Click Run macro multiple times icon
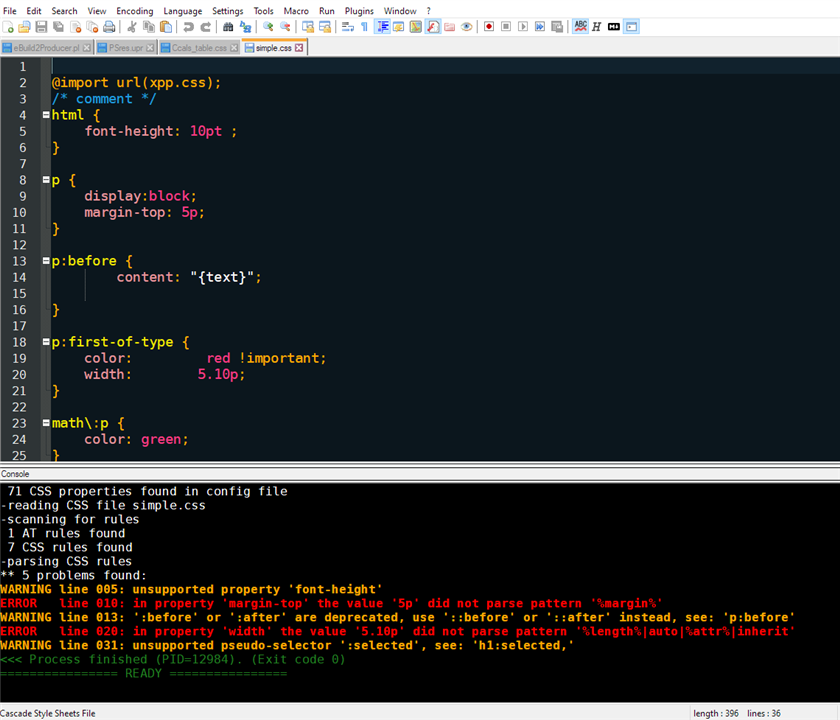This screenshot has width=840, height=720. [540, 27]
